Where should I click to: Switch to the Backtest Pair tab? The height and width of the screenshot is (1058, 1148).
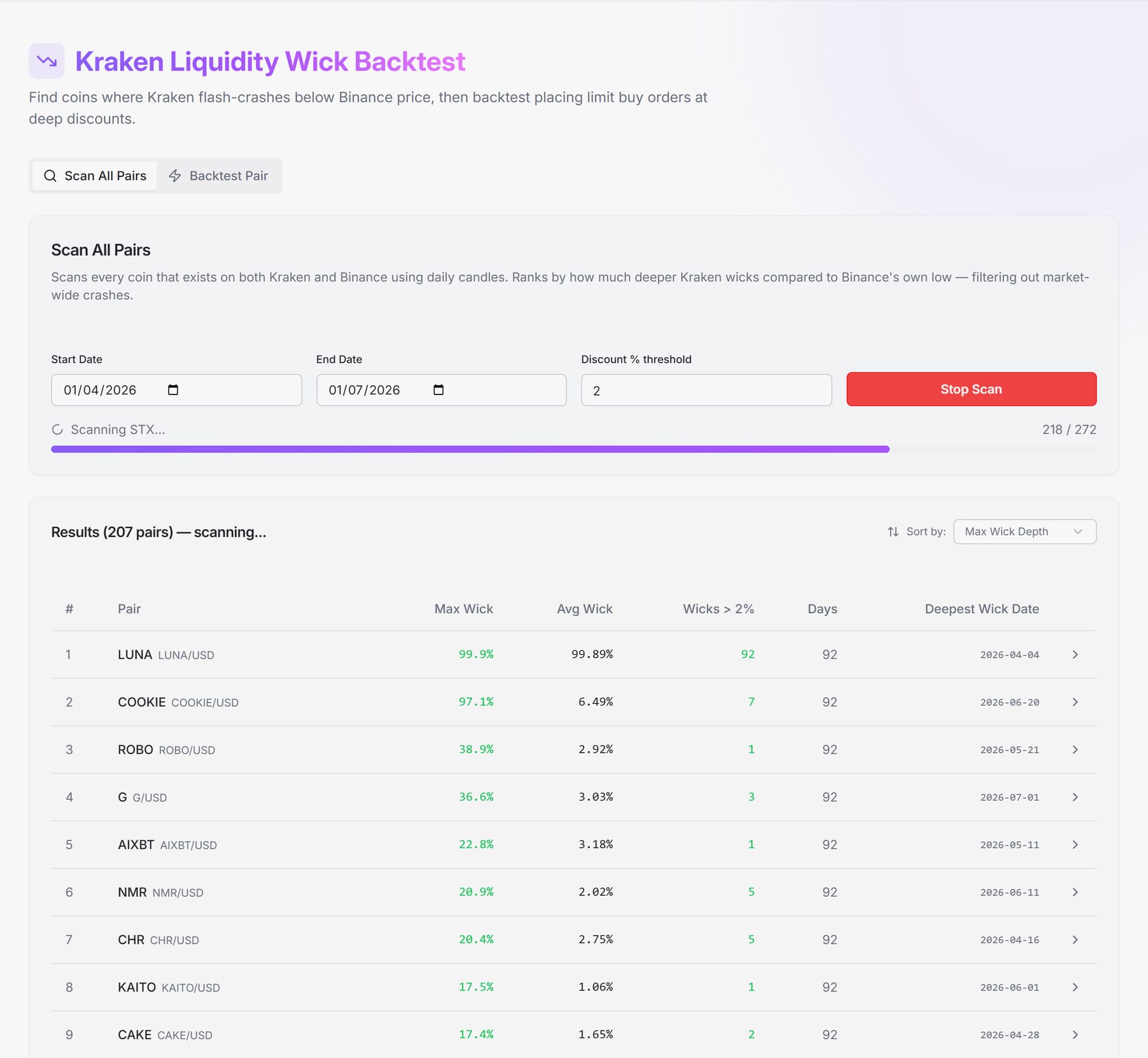218,176
